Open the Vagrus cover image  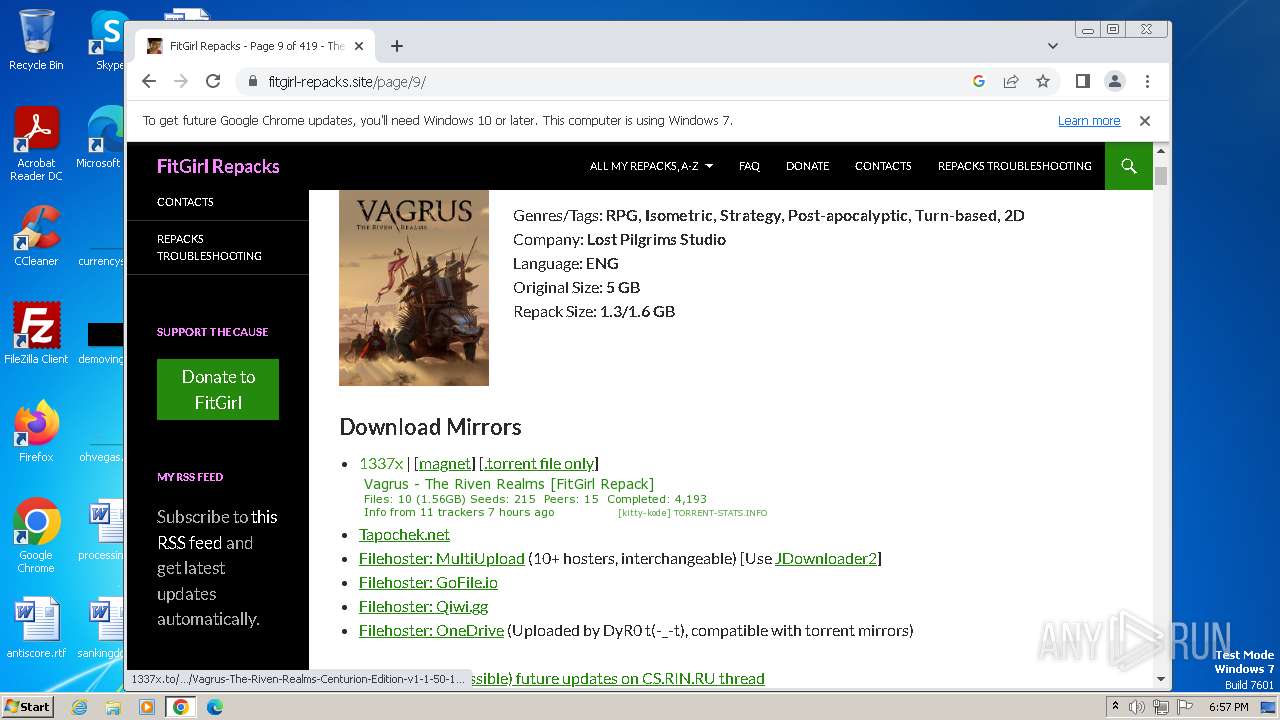(414, 288)
